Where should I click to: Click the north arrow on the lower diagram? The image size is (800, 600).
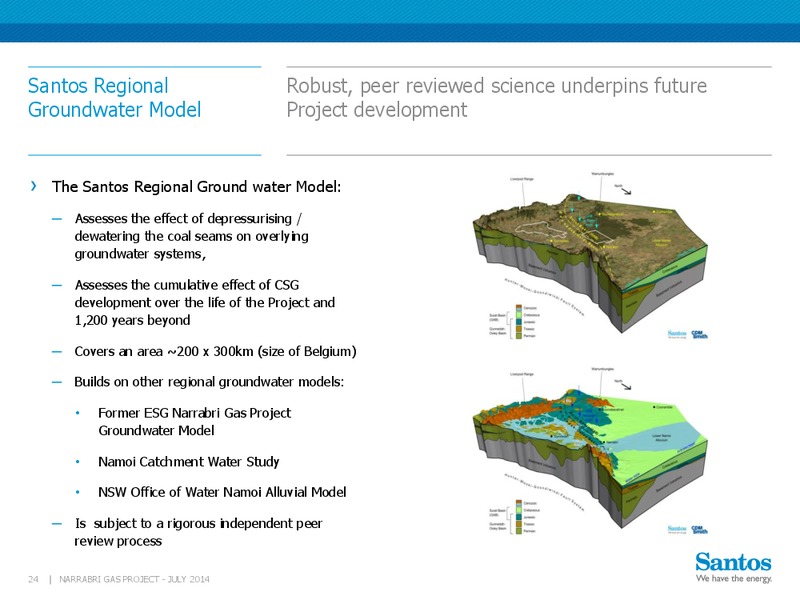tap(623, 384)
